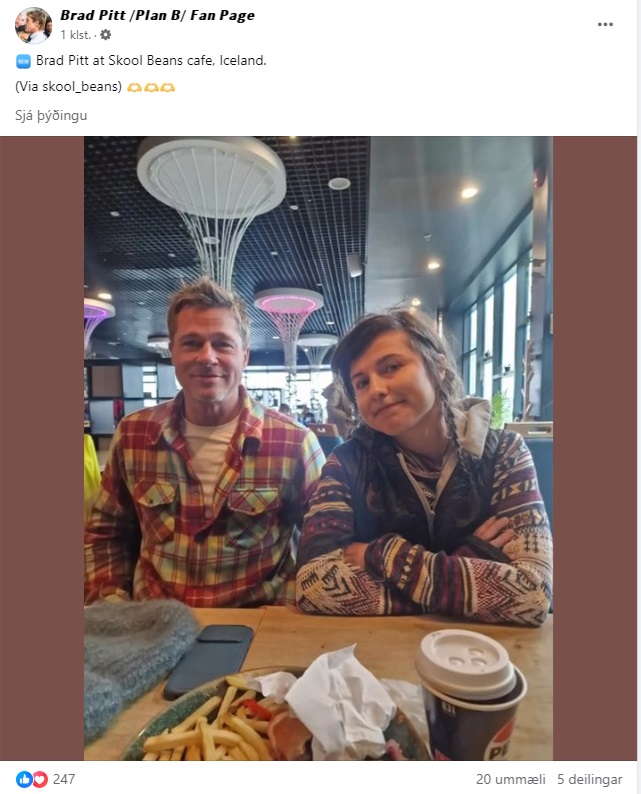
Task: Click the phone lying on the table
Action: (x=209, y=659)
